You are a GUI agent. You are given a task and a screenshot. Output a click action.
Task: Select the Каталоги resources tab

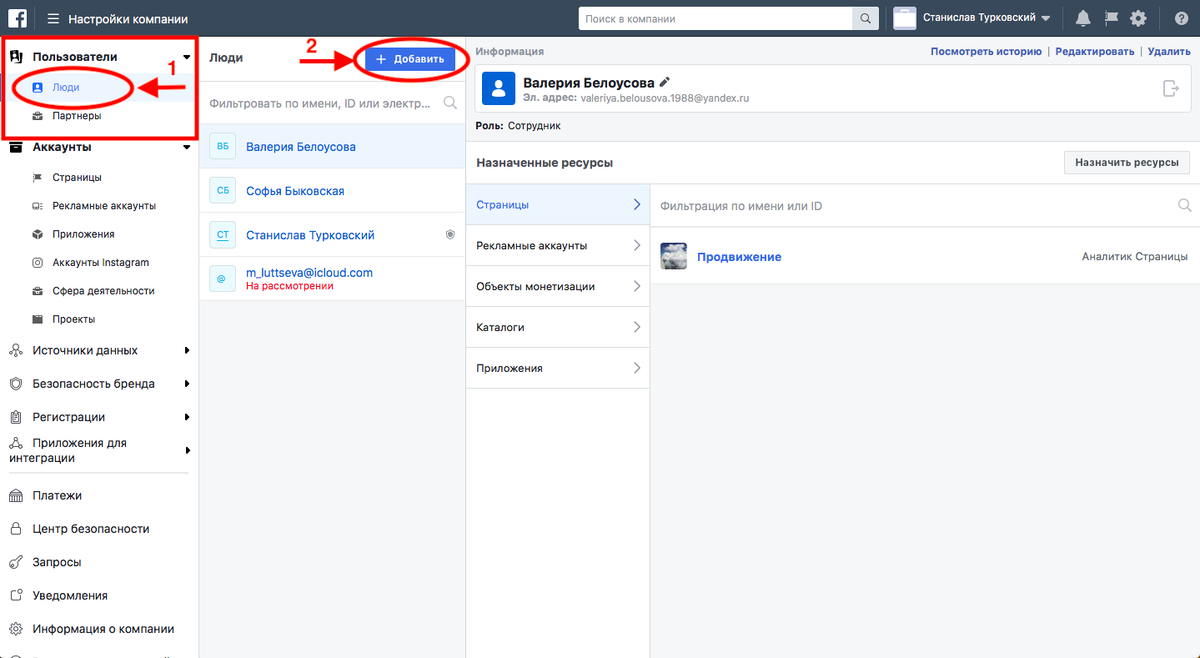558,327
